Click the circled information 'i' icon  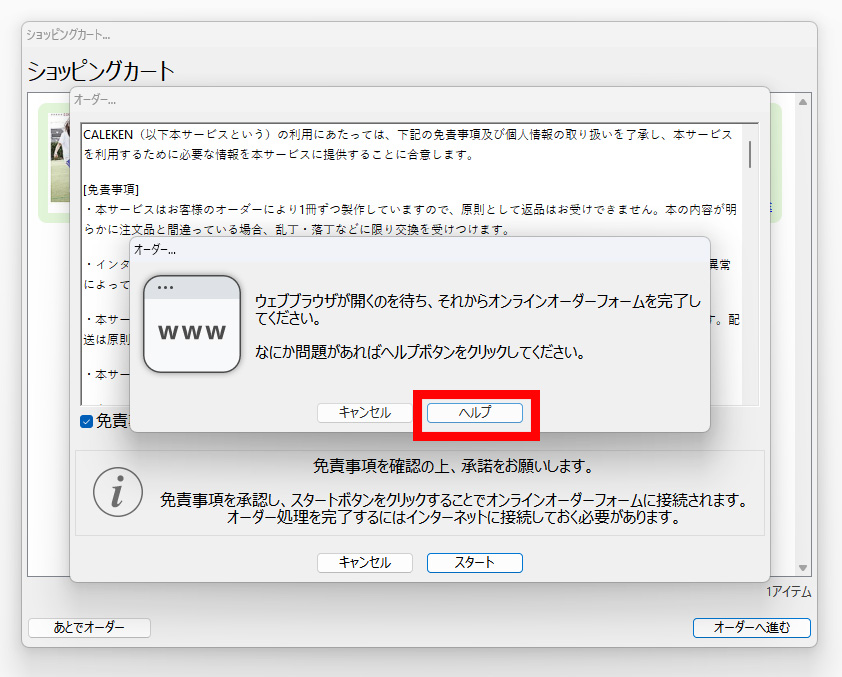click(117, 490)
